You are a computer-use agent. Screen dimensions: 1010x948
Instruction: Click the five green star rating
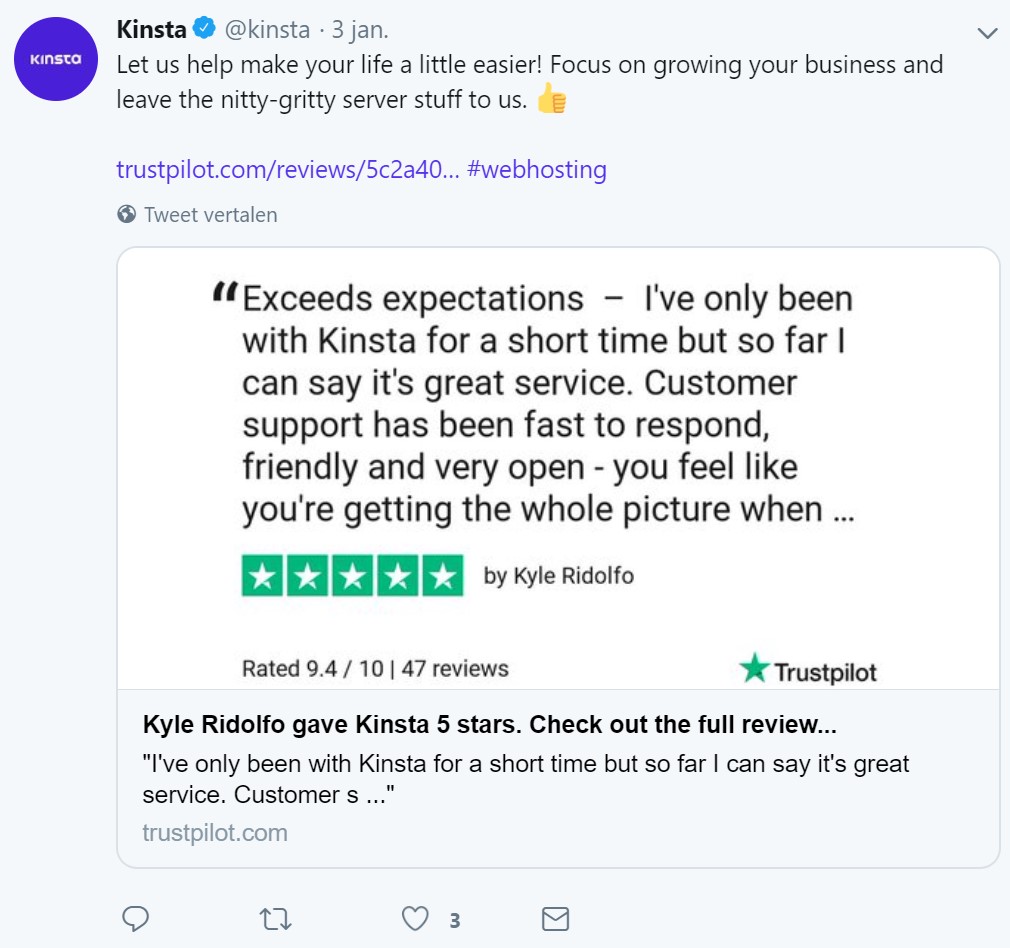[352, 576]
